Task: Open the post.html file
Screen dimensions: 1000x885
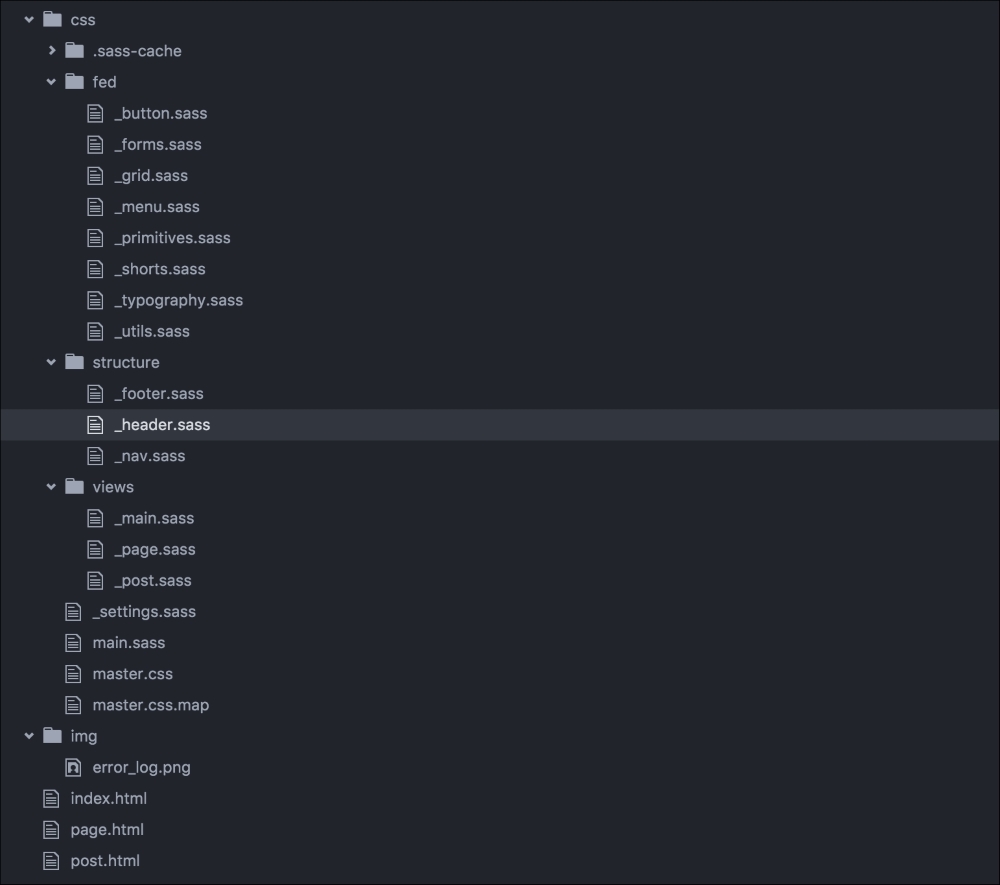Action: (104, 860)
